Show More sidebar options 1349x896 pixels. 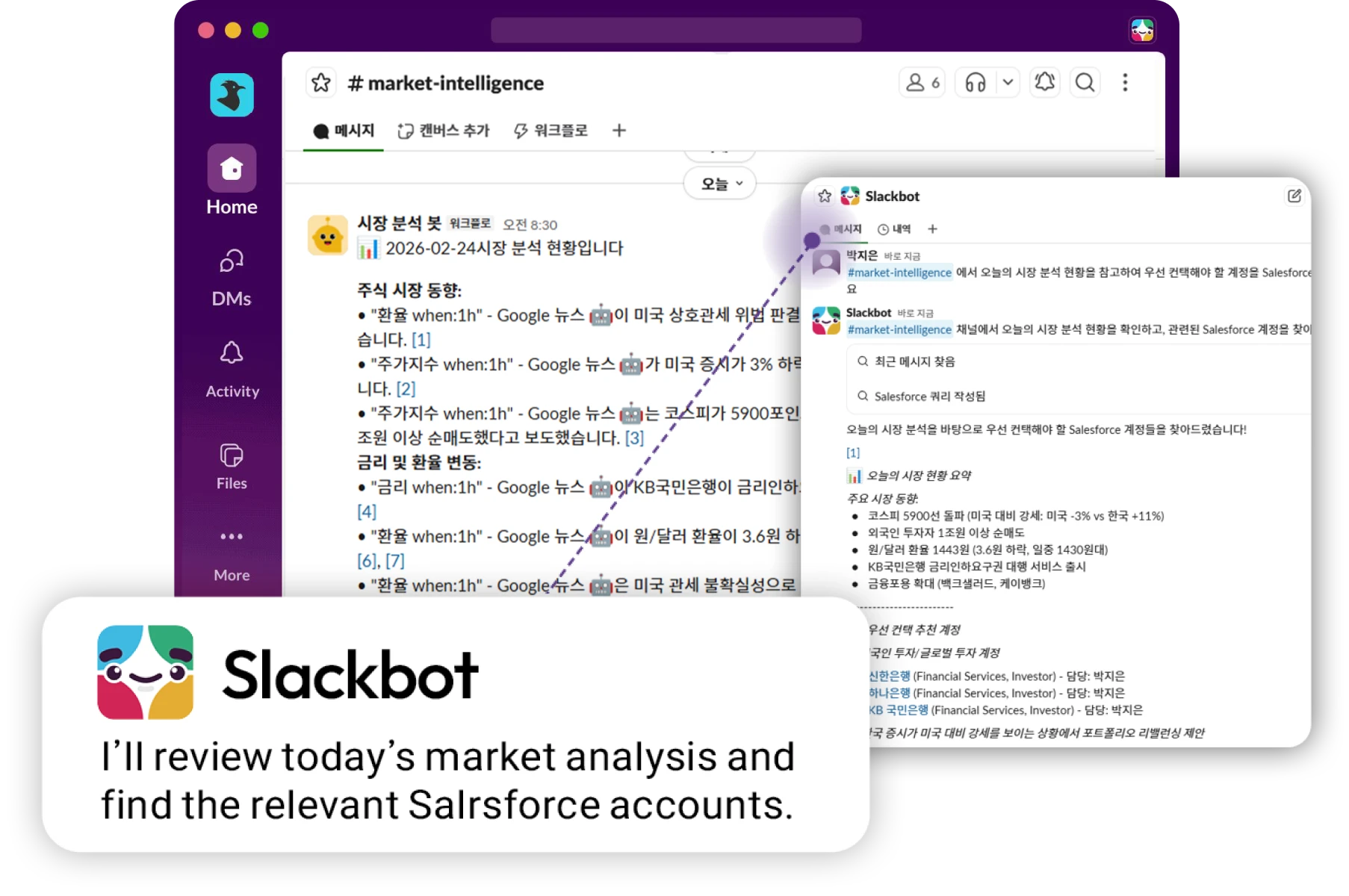(232, 556)
